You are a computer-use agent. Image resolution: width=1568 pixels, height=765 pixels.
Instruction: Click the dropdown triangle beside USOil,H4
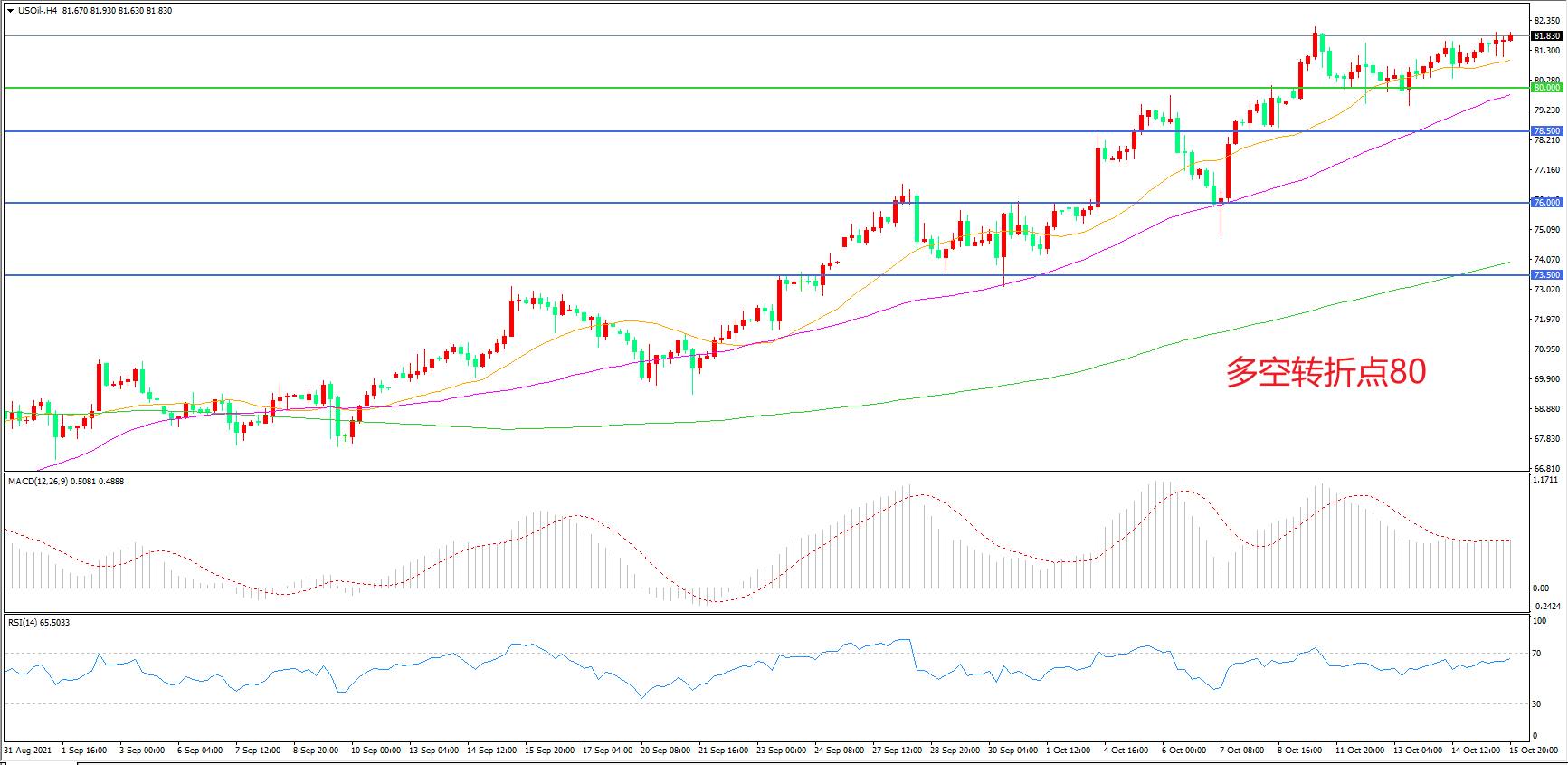click(10, 11)
